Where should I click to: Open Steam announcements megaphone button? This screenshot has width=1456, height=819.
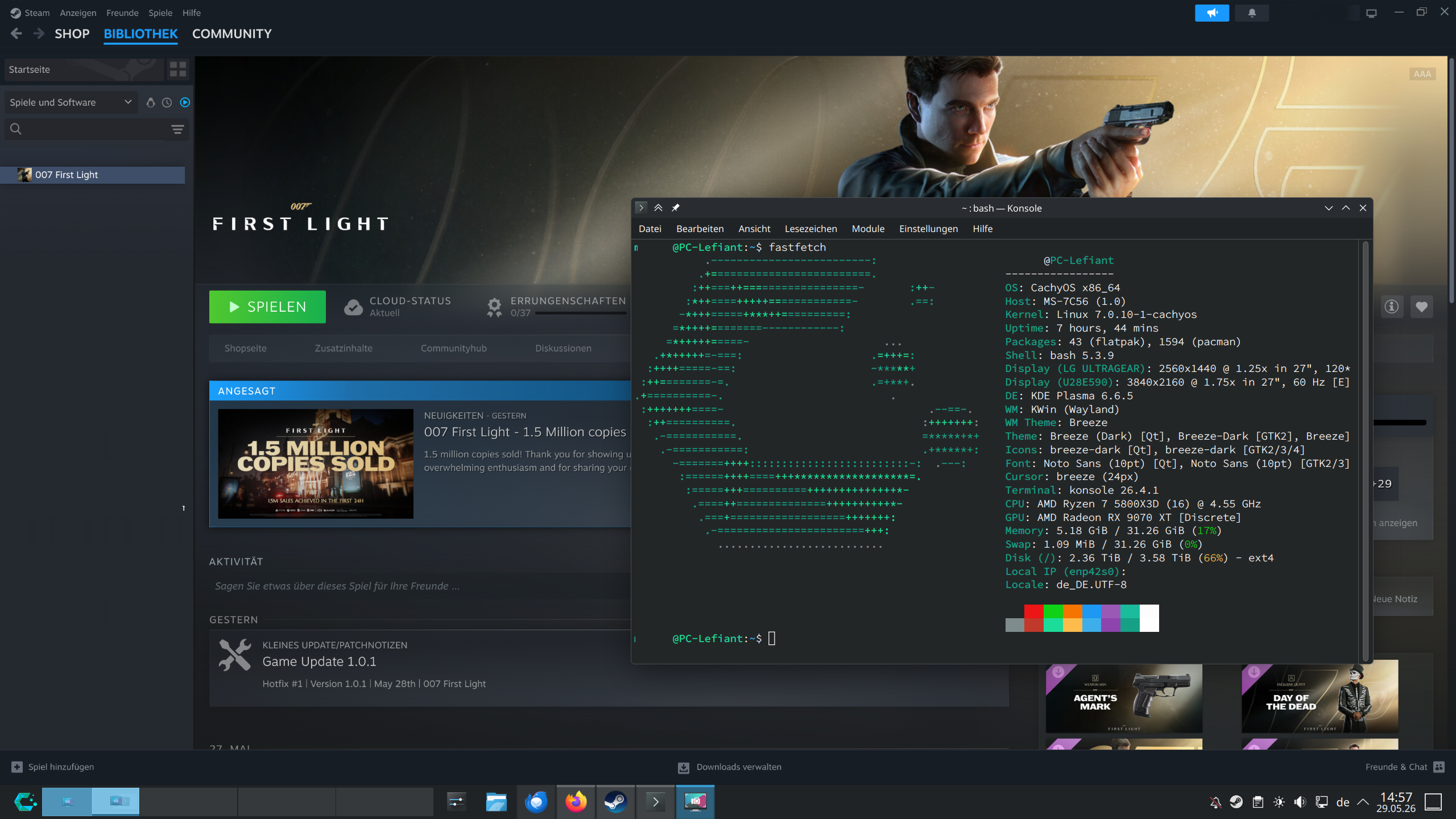1211,13
